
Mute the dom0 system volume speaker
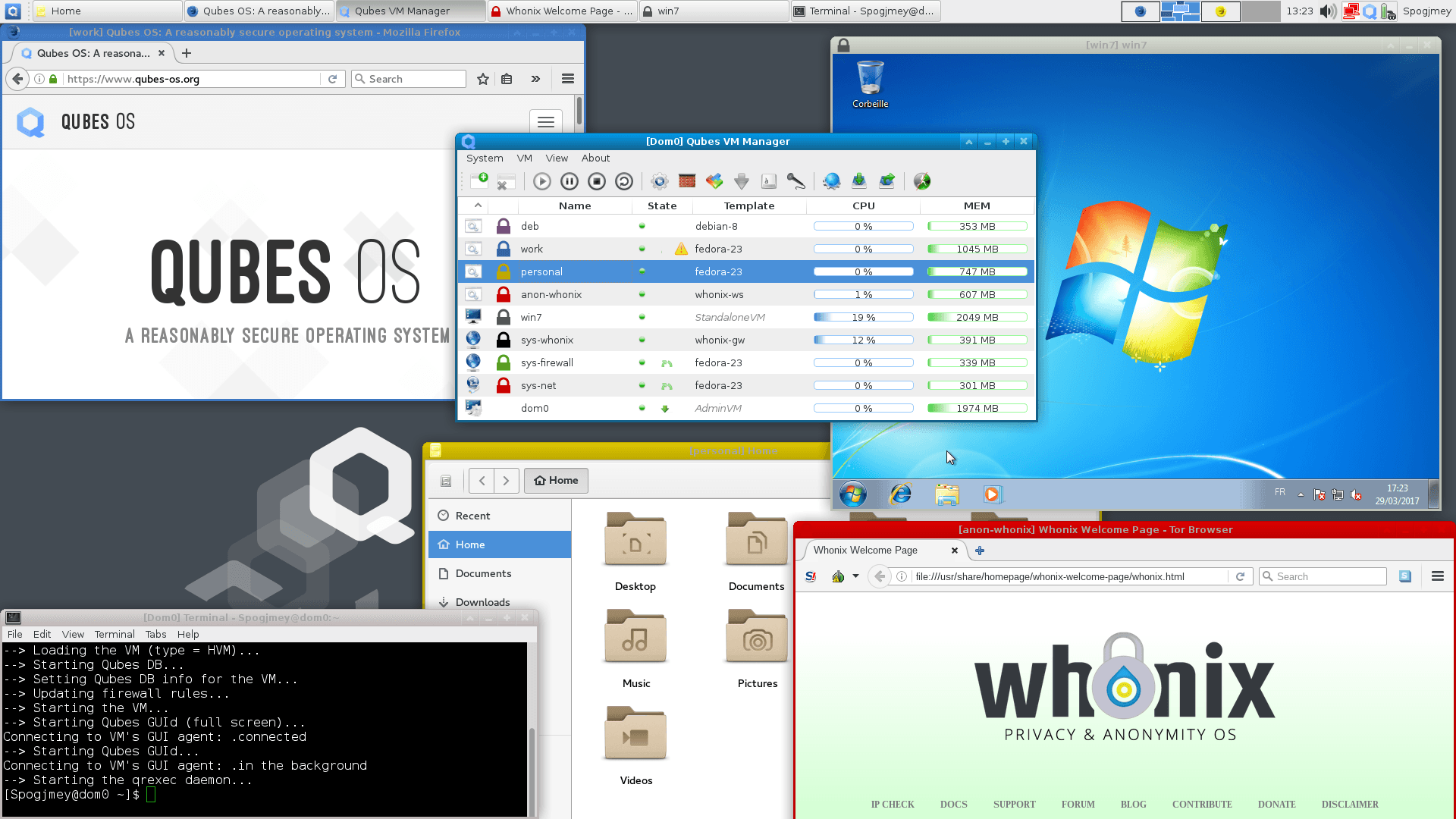1326,11
